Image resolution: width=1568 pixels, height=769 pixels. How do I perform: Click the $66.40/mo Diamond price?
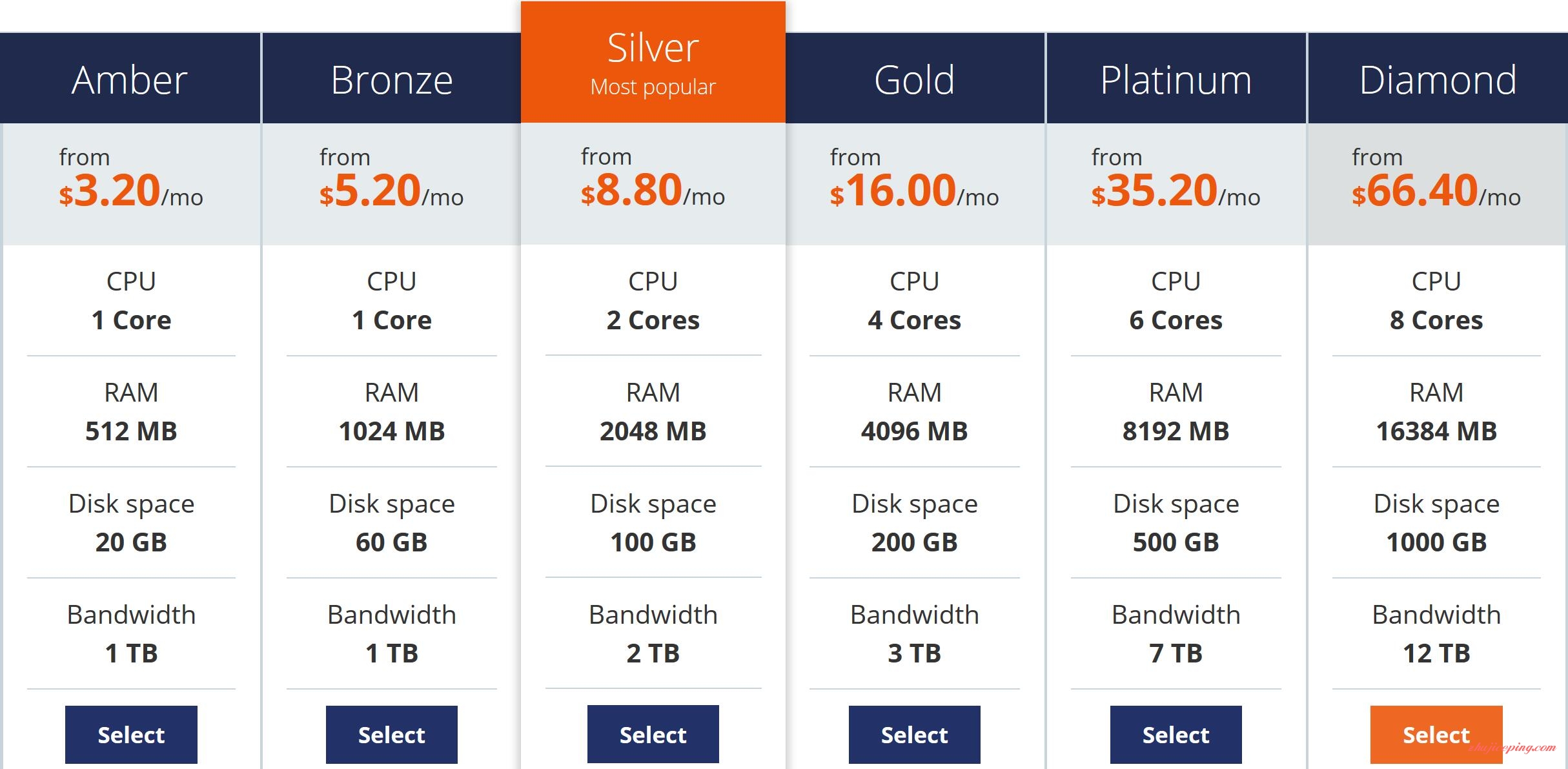pos(1436,190)
